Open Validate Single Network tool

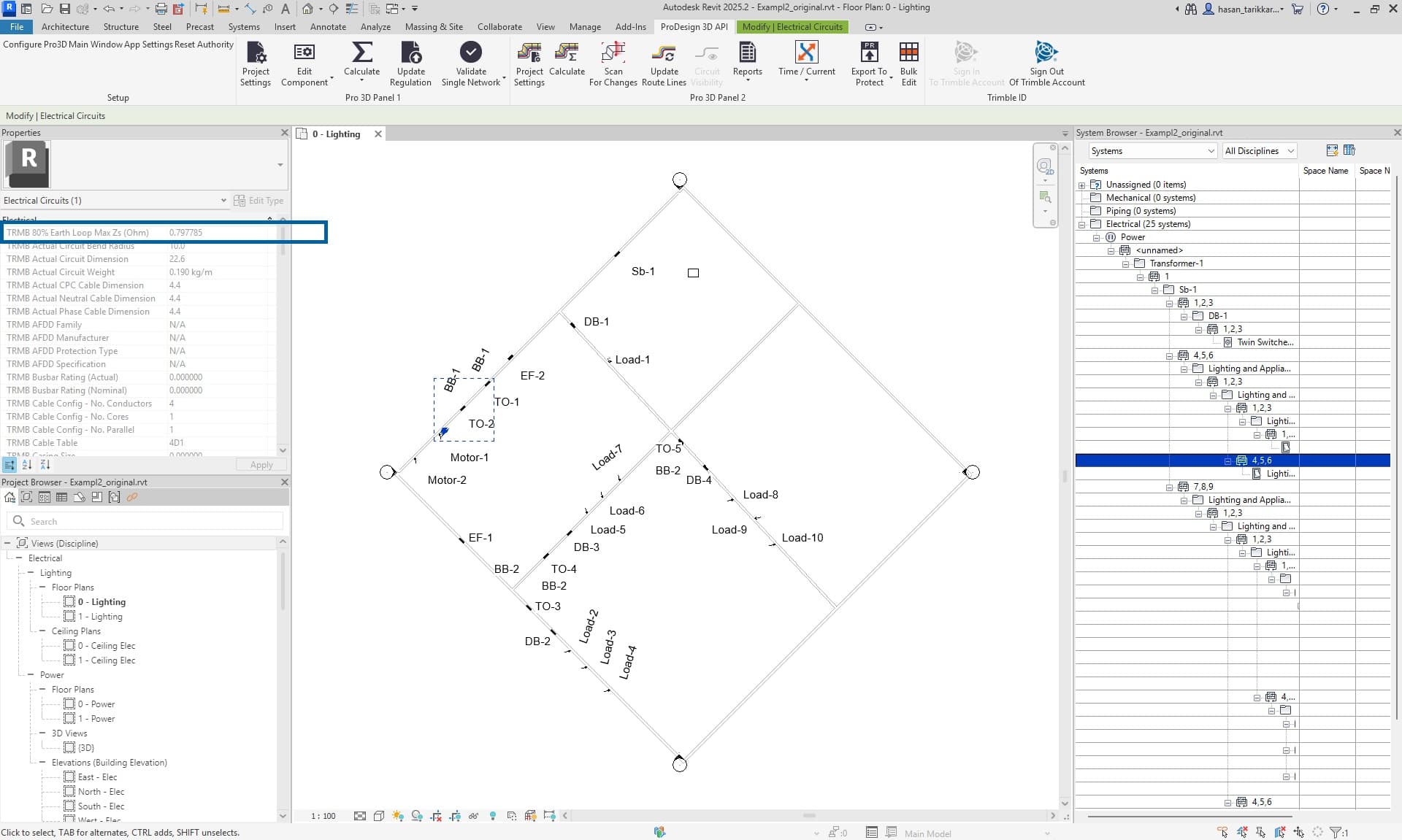pos(470,53)
